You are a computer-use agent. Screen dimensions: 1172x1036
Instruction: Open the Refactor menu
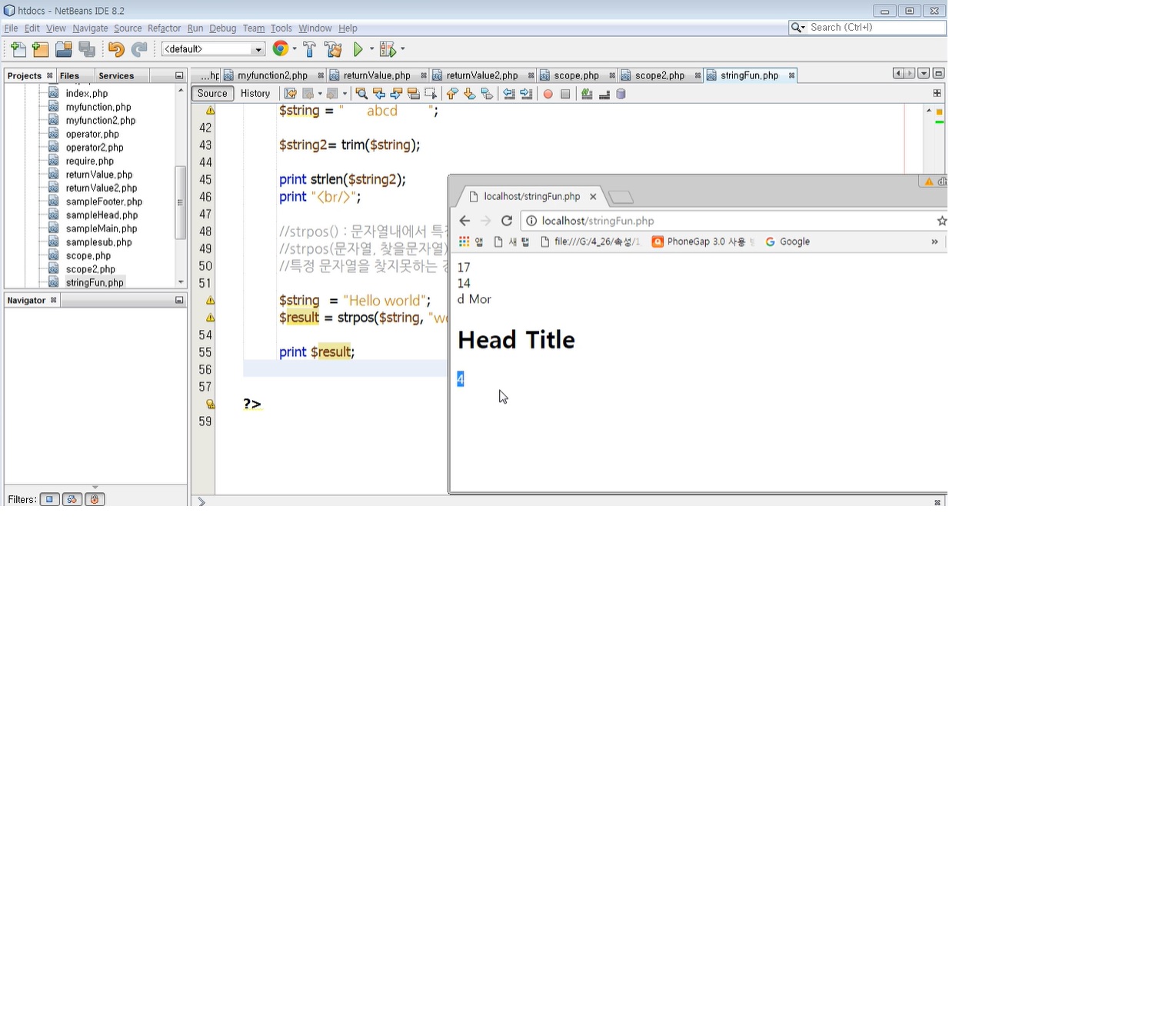(x=164, y=28)
